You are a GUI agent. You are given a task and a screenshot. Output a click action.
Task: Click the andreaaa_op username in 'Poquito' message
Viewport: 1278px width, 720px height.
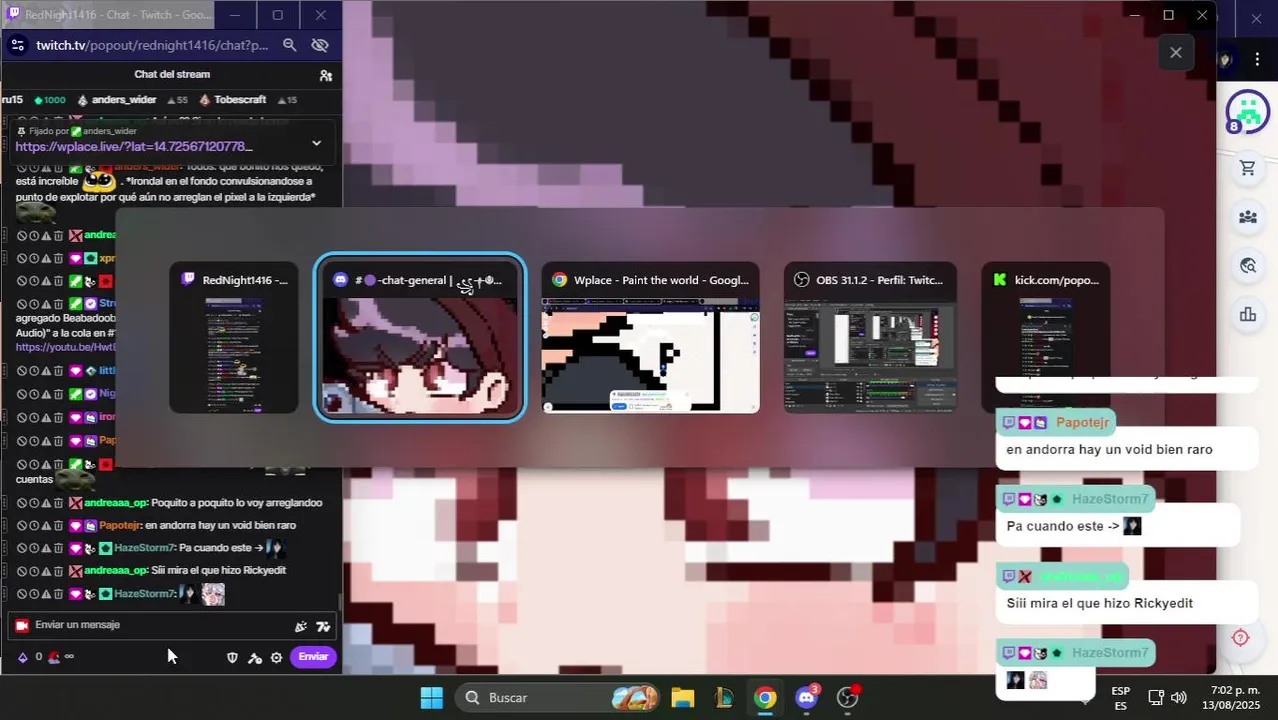pos(116,503)
